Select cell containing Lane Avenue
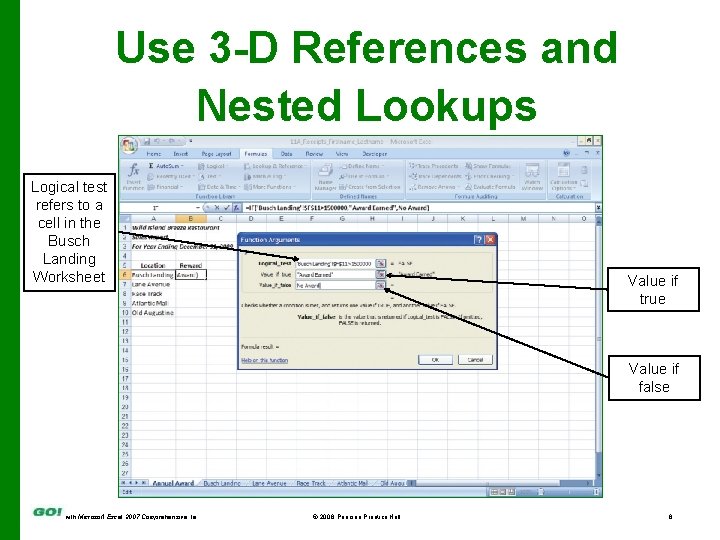 click(152, 284)
